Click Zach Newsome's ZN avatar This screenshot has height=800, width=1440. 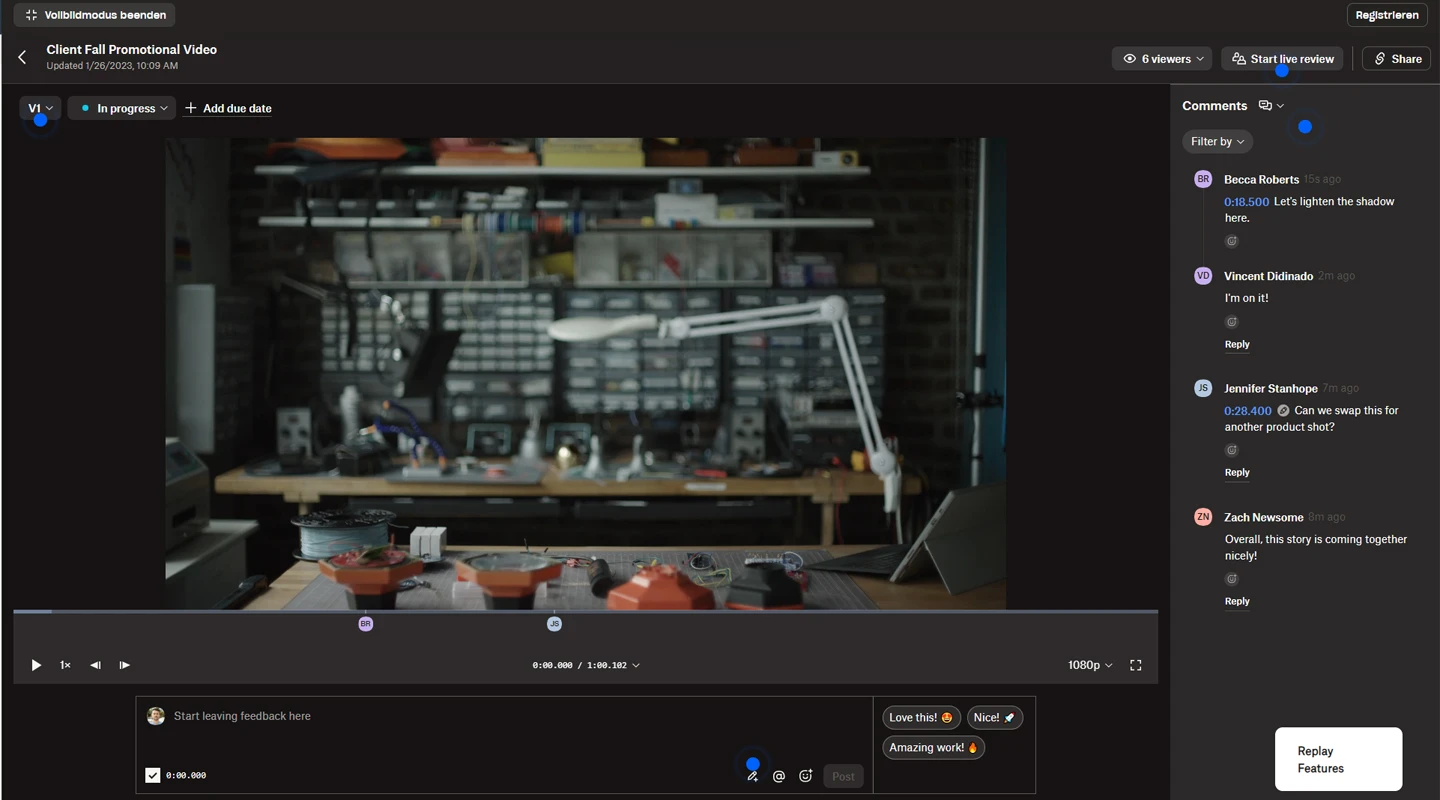click(1203, 517)
